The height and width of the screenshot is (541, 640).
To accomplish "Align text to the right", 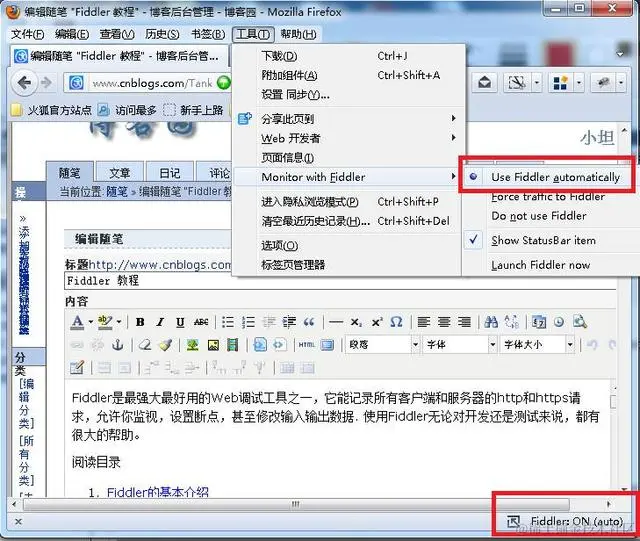I will tap(464, 322).
